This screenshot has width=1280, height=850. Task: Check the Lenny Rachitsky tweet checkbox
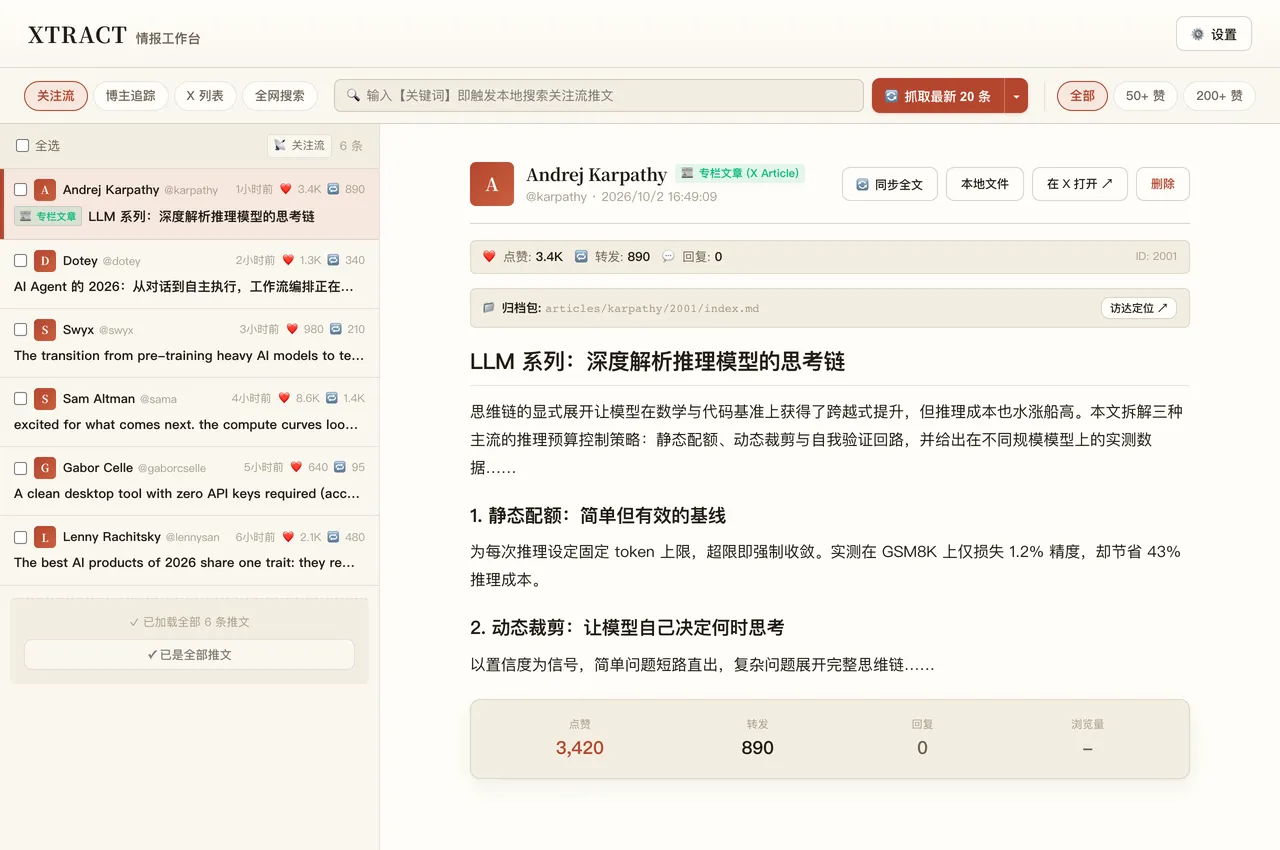coord(20,537)
